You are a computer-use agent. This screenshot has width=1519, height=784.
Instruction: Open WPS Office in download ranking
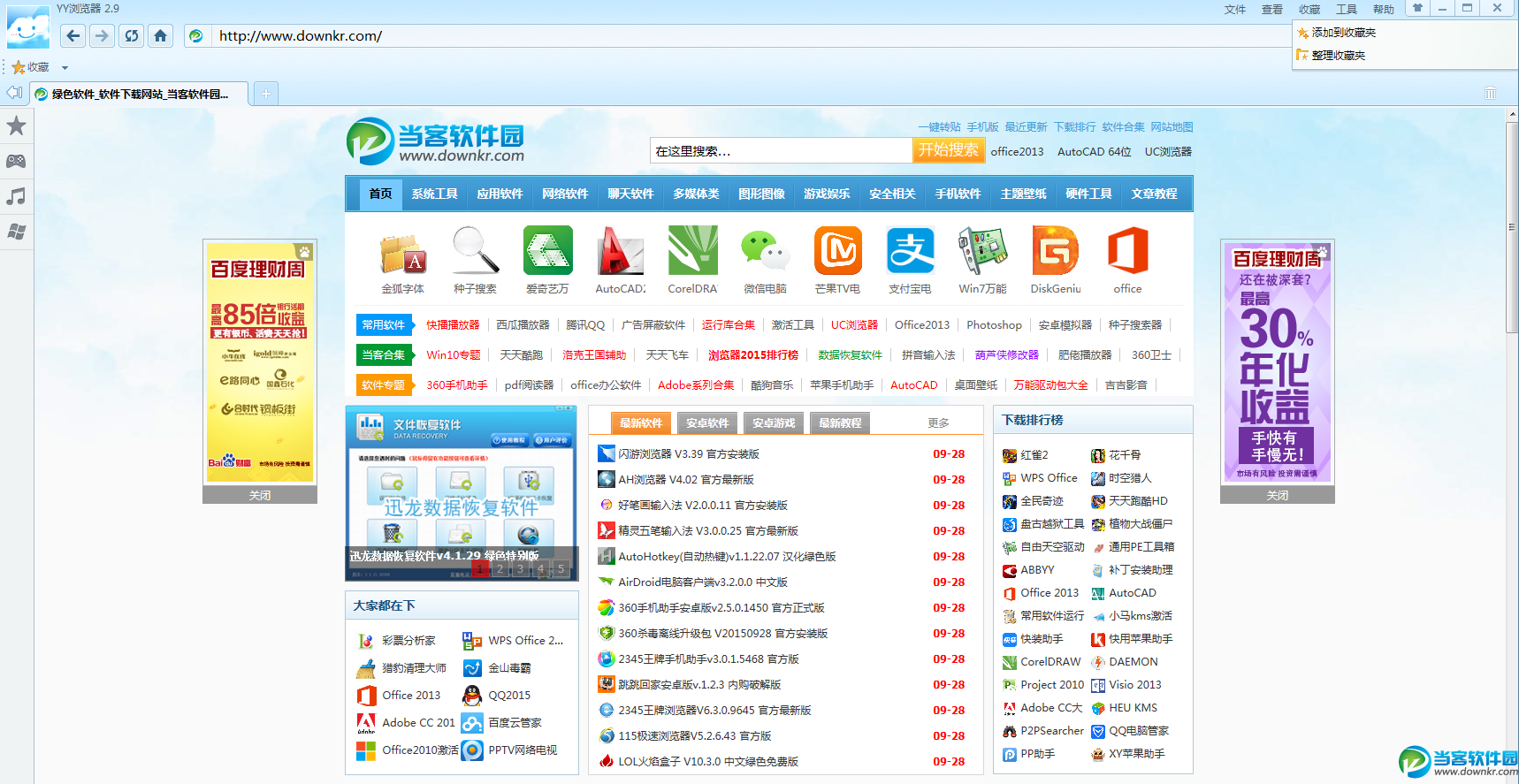1049,477
